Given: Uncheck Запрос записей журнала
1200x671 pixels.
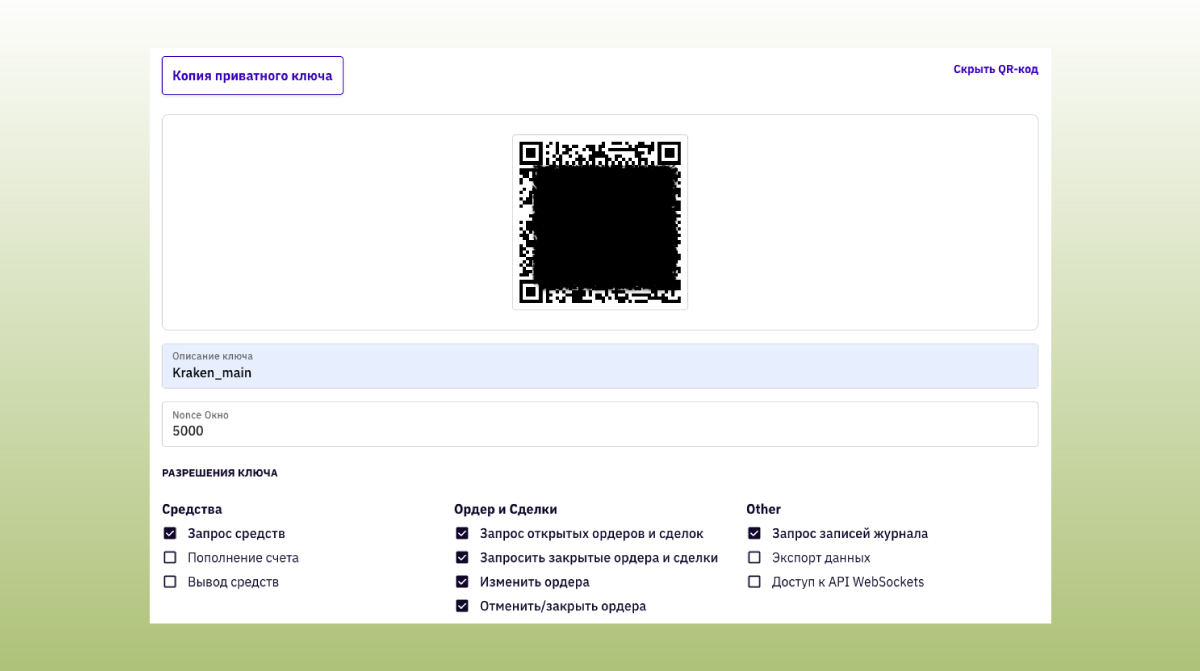Looking at the screenshot, I should tap(754, 533).
